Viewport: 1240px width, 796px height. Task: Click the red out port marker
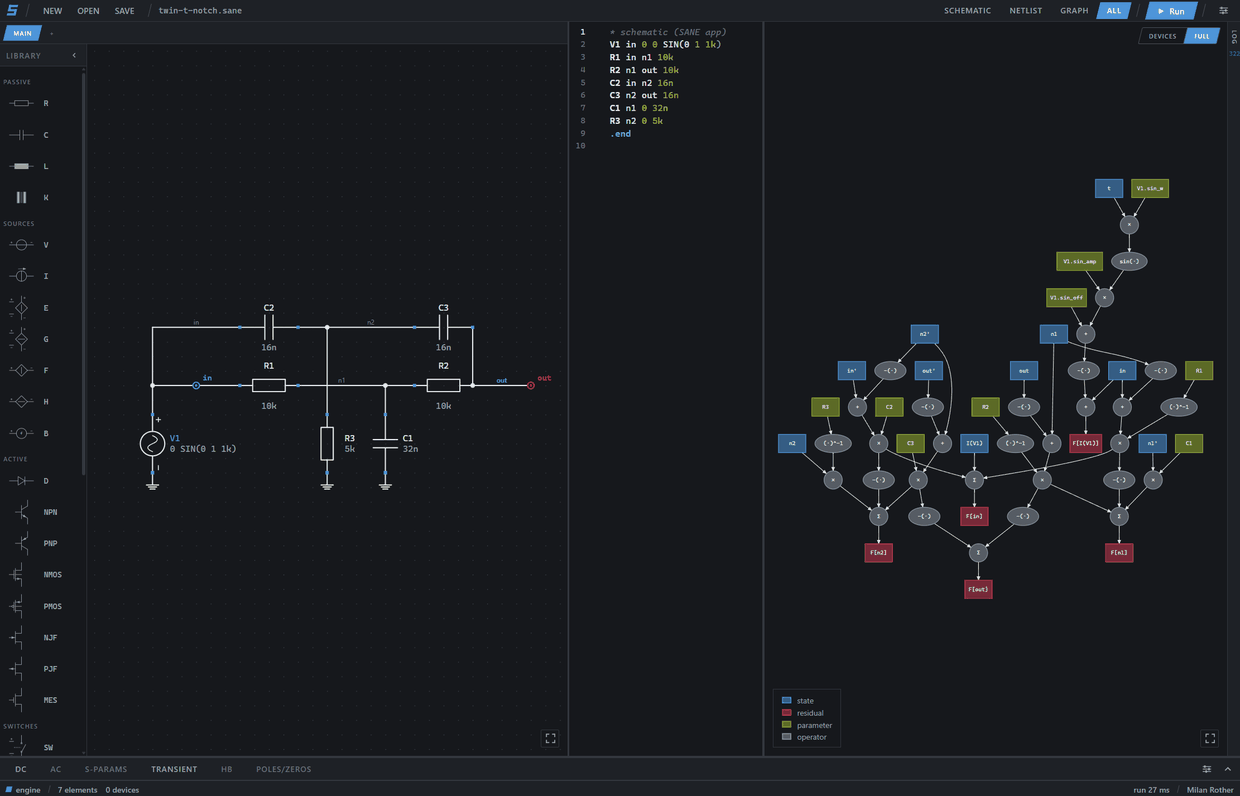531,385
